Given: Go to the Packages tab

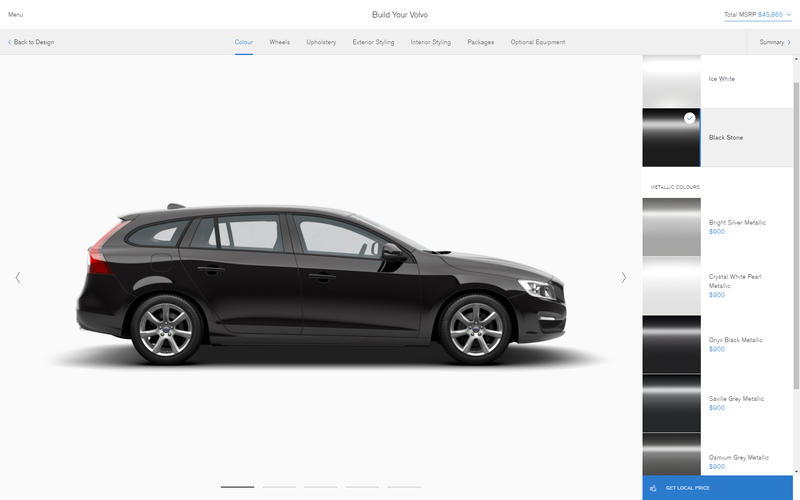Looking at the screenshot, I should coord(481,42).
